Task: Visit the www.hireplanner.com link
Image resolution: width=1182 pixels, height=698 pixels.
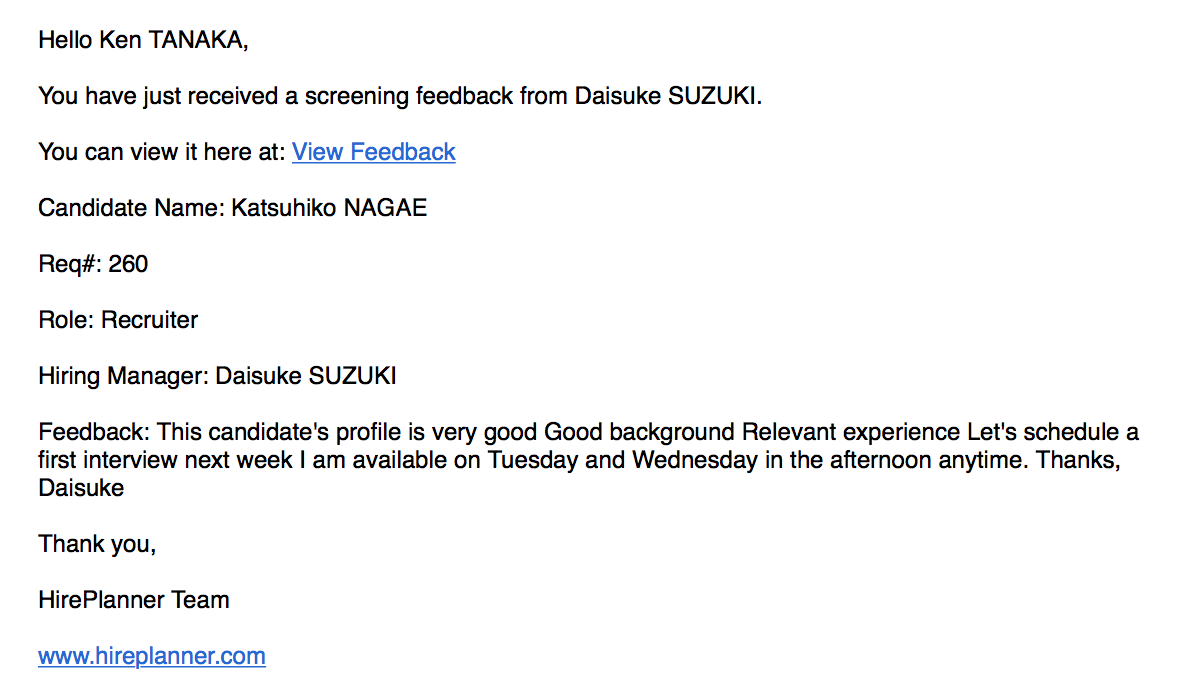Action: pyautogui.click(x=152, y=656)
